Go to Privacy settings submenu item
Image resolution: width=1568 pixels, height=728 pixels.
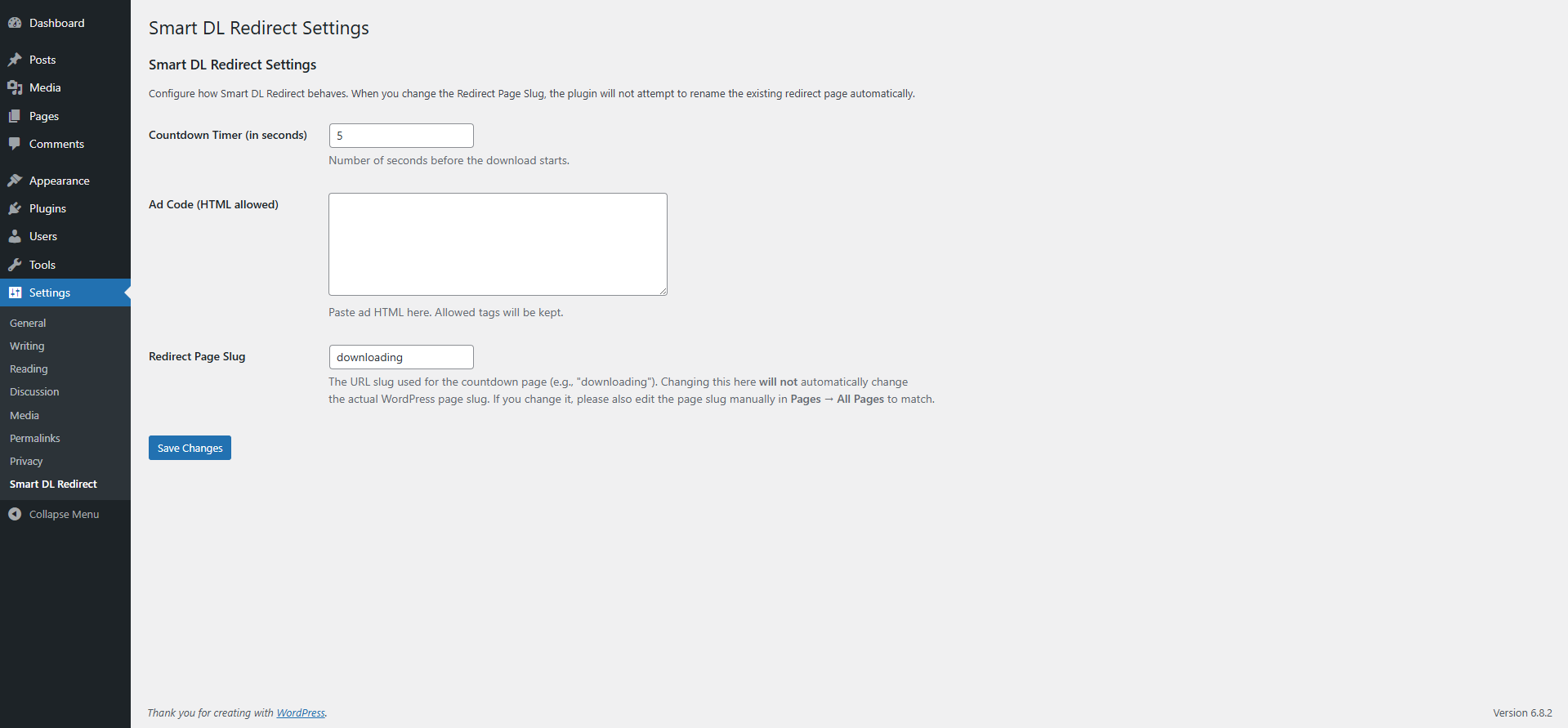(26, 461)
